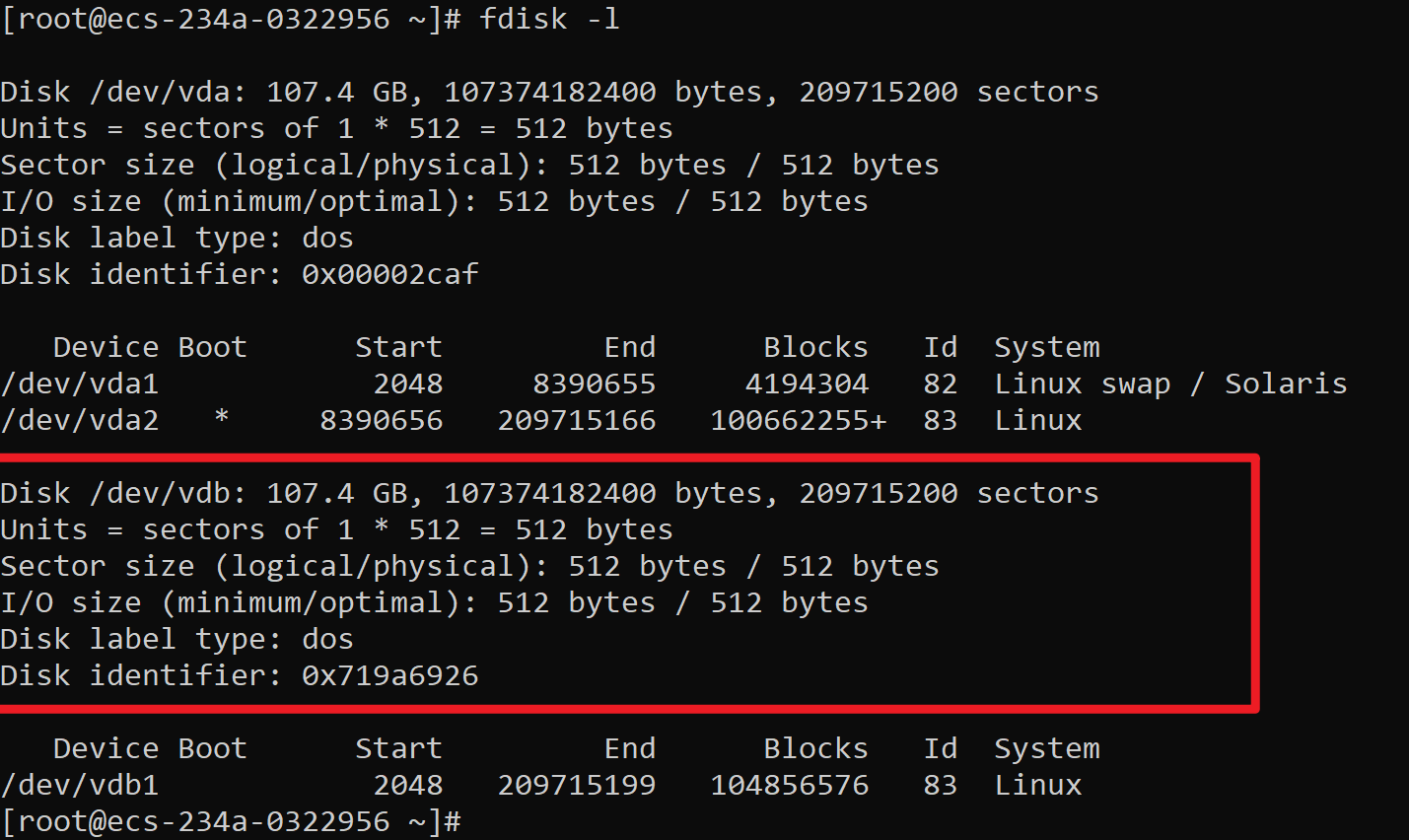Click the "Linux swap / Solaris" system text
This screenshot has width=1409, height=840.
point(1170,384)
